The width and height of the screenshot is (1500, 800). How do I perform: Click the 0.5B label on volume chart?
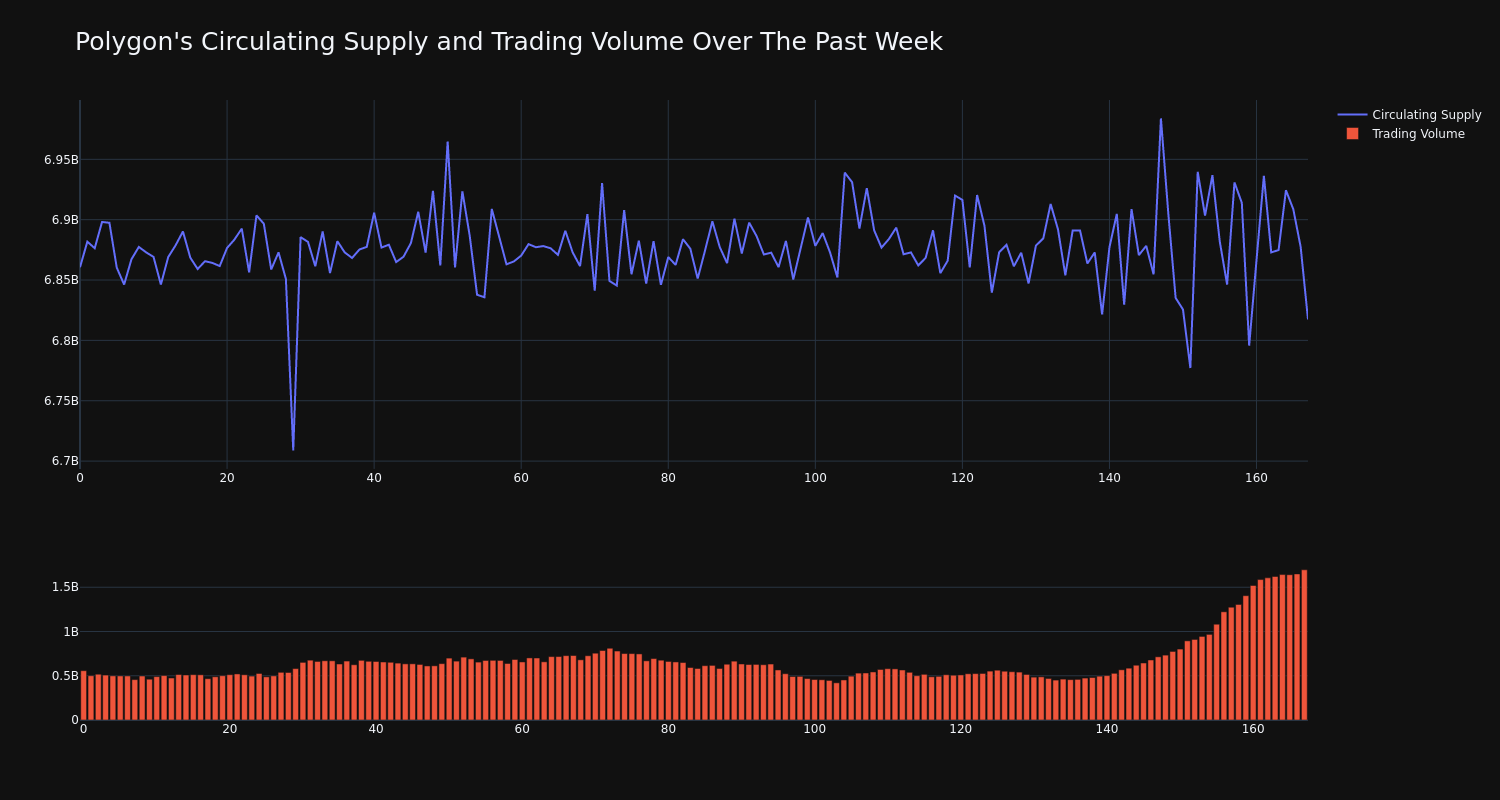click(65, 676)
